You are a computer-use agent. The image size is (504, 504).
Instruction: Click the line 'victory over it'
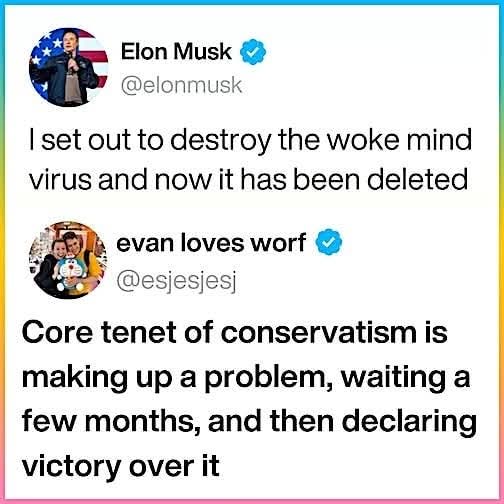click(x=121, y=466)
